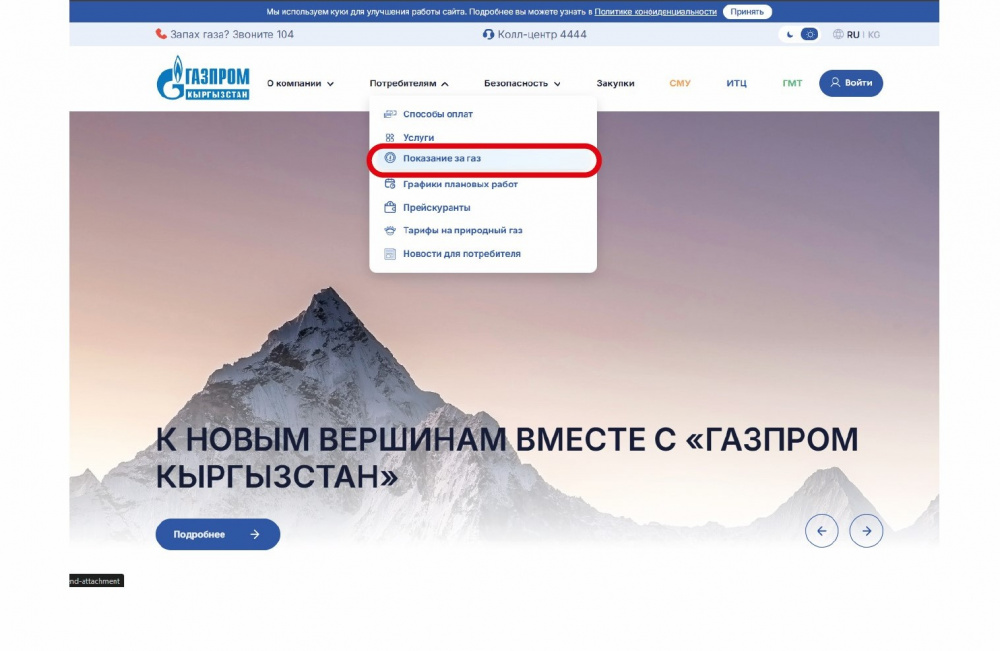Screen dimensions: 1000x651
Task: Click the wallet icon beside Прейскуранты
Action: coord(390,208)
